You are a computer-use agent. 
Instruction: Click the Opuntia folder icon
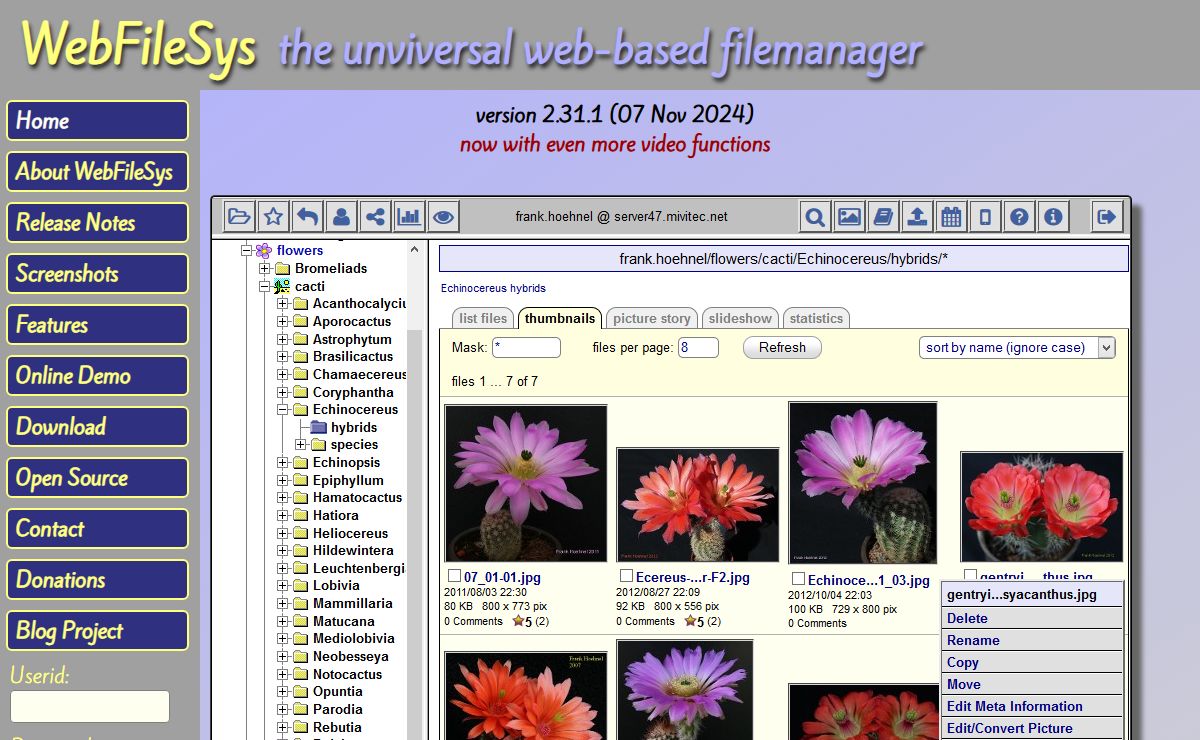[x=300, y=692]
